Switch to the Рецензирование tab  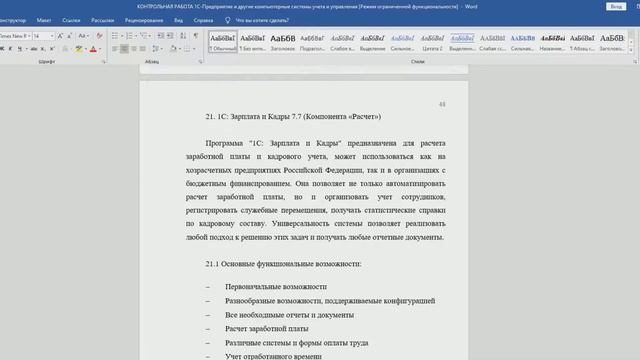144,20
